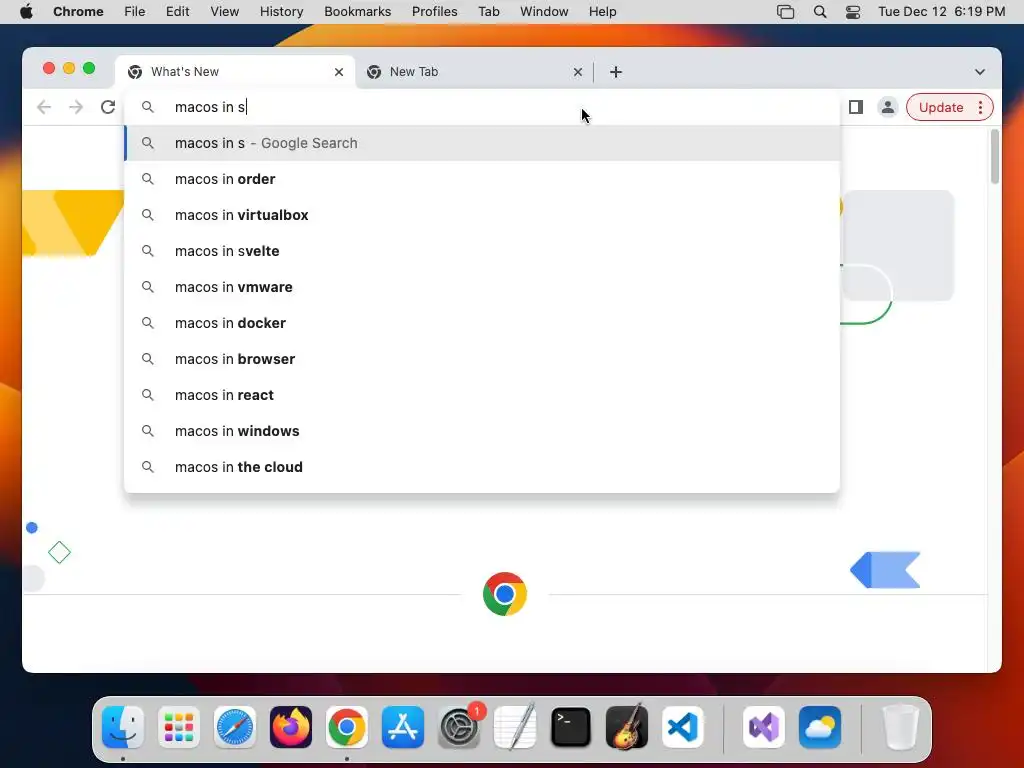Image resolution: width=1024 pixels, height=768 pixels.
Task: Open a new tab with plus button
Action: click(x=616, y=72)
